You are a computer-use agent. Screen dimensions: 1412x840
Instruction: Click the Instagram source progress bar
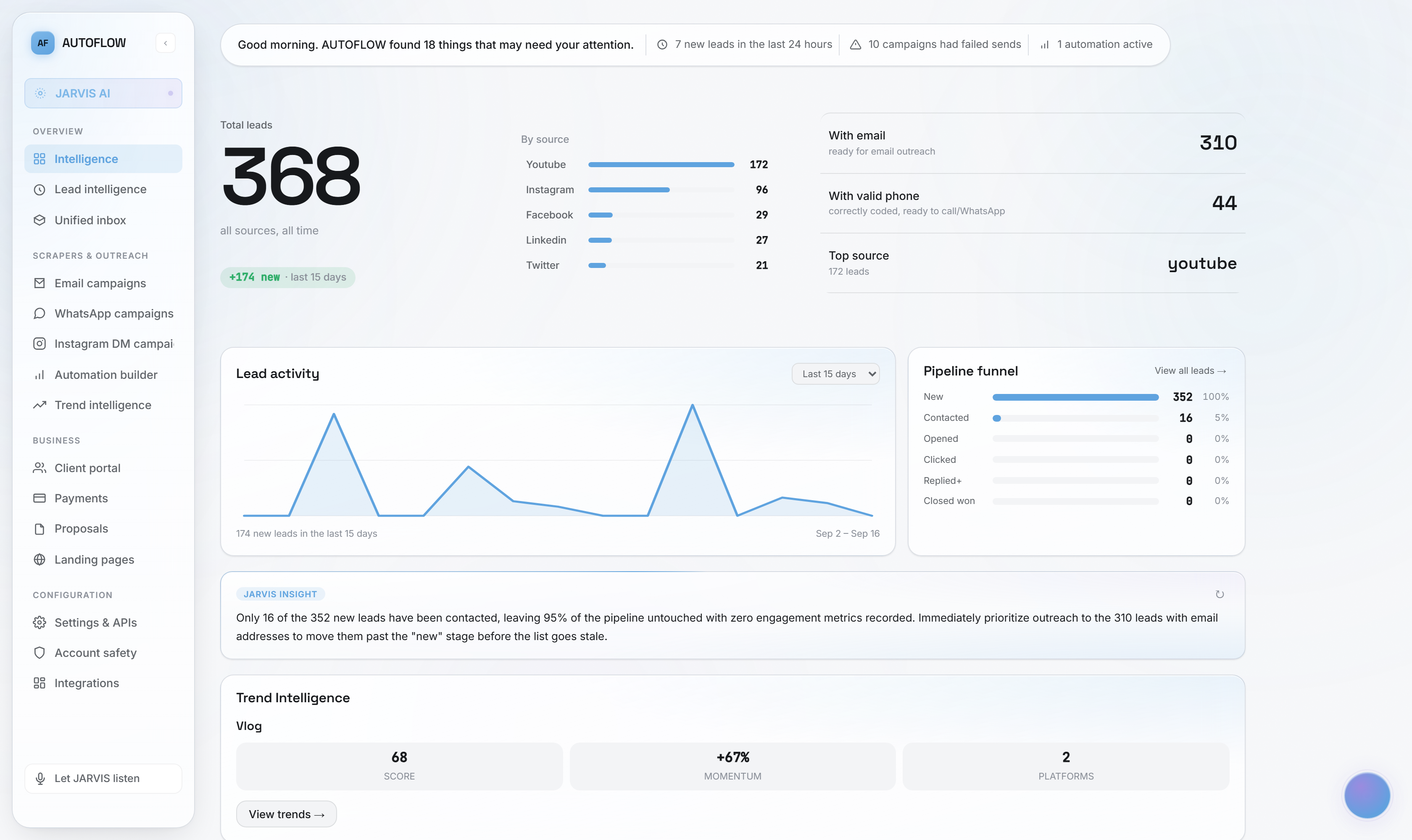pyautogui.click(x=661, y=190)
